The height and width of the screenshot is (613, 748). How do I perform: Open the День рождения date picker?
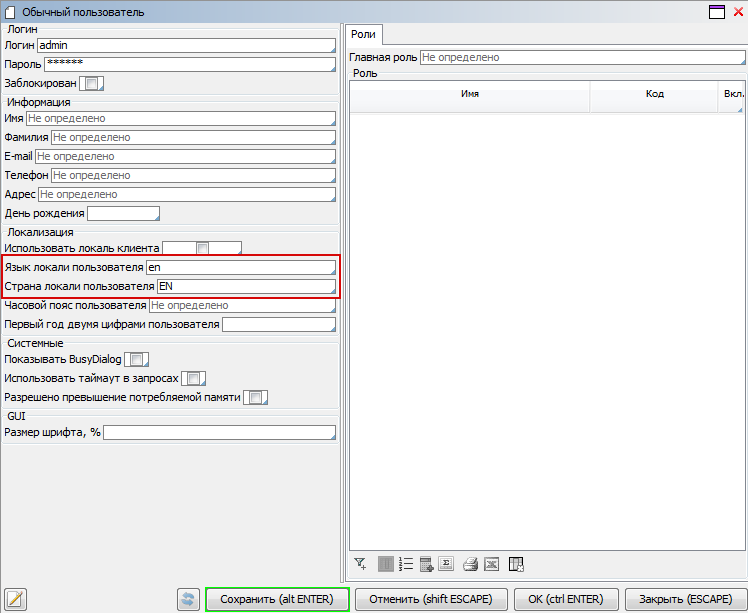click(124, 213)
